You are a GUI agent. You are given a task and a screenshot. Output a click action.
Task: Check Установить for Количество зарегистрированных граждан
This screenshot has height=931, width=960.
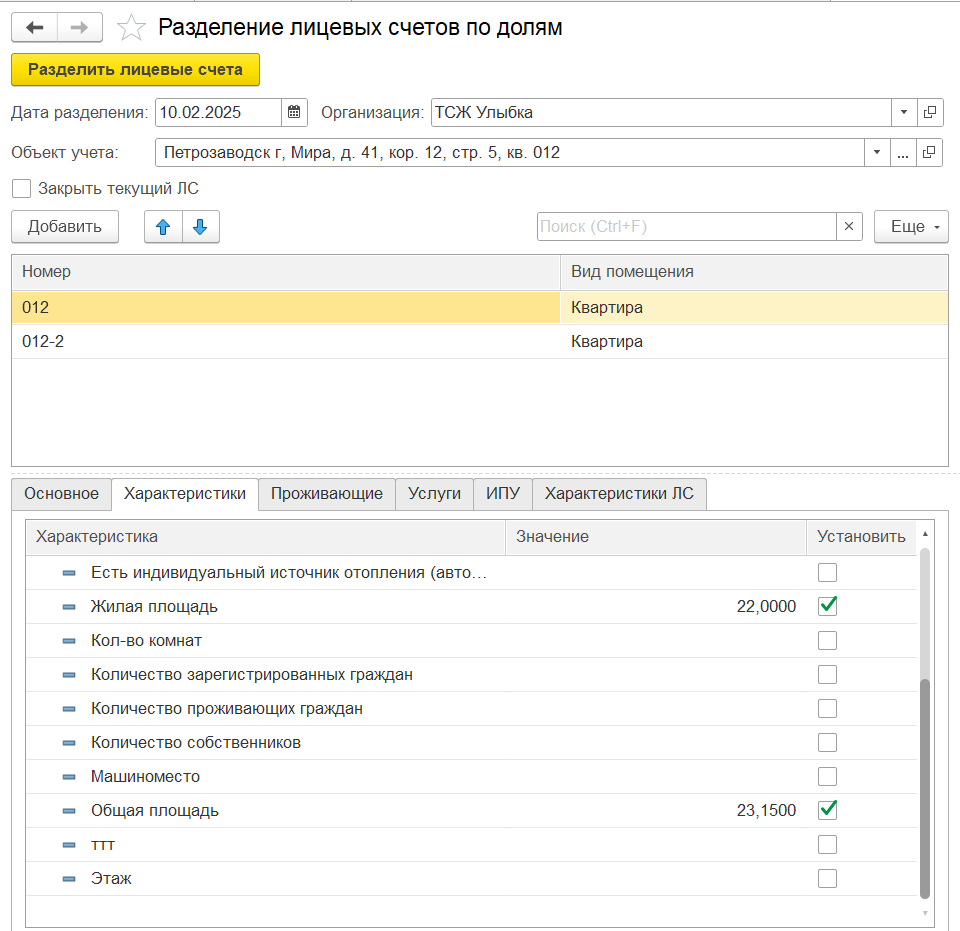827,675
